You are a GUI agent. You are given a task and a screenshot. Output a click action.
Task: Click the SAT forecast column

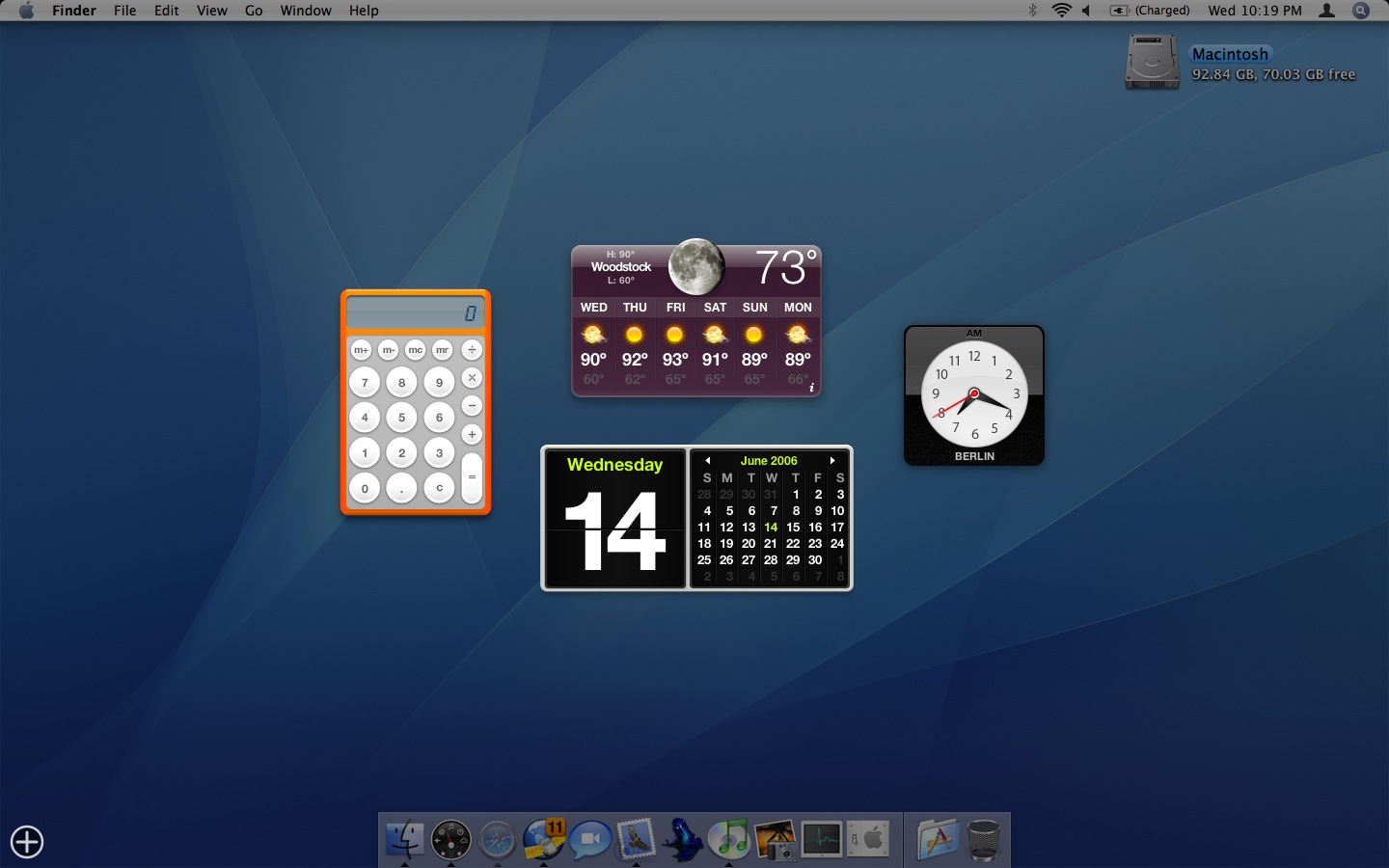tap(715, 342)
